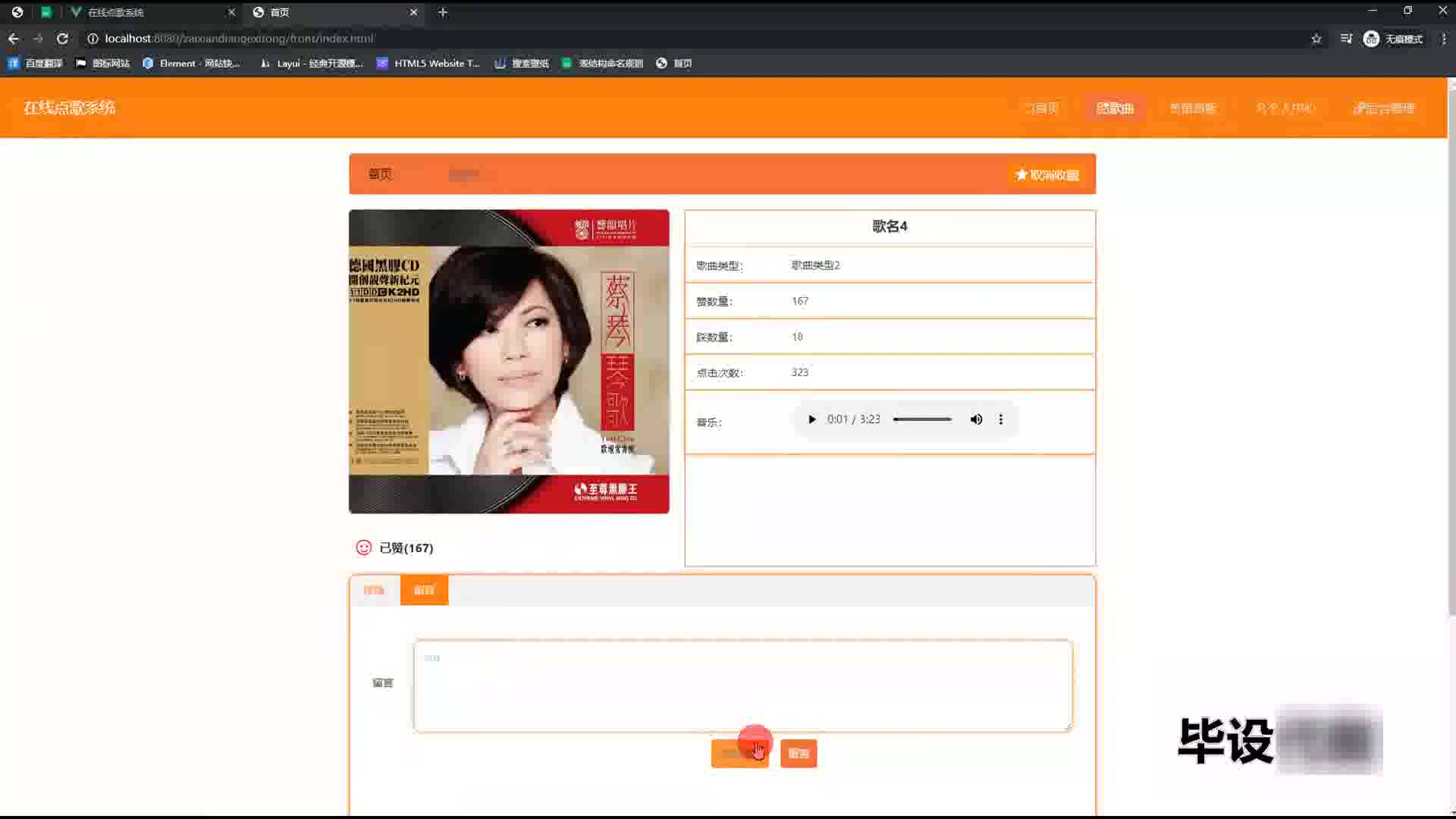Click the album cover image
The height and width of the screenshot is (819, 1456).
click(x=509, y=361)
